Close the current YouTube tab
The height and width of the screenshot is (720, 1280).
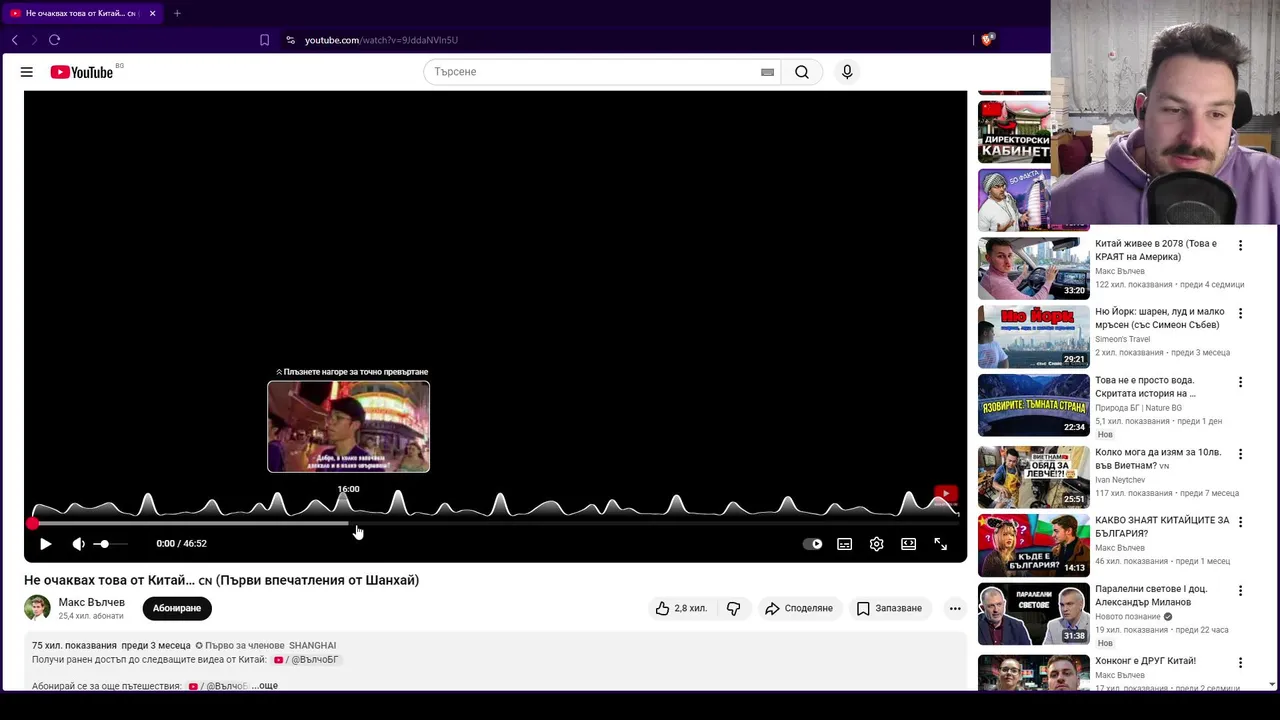152,13
